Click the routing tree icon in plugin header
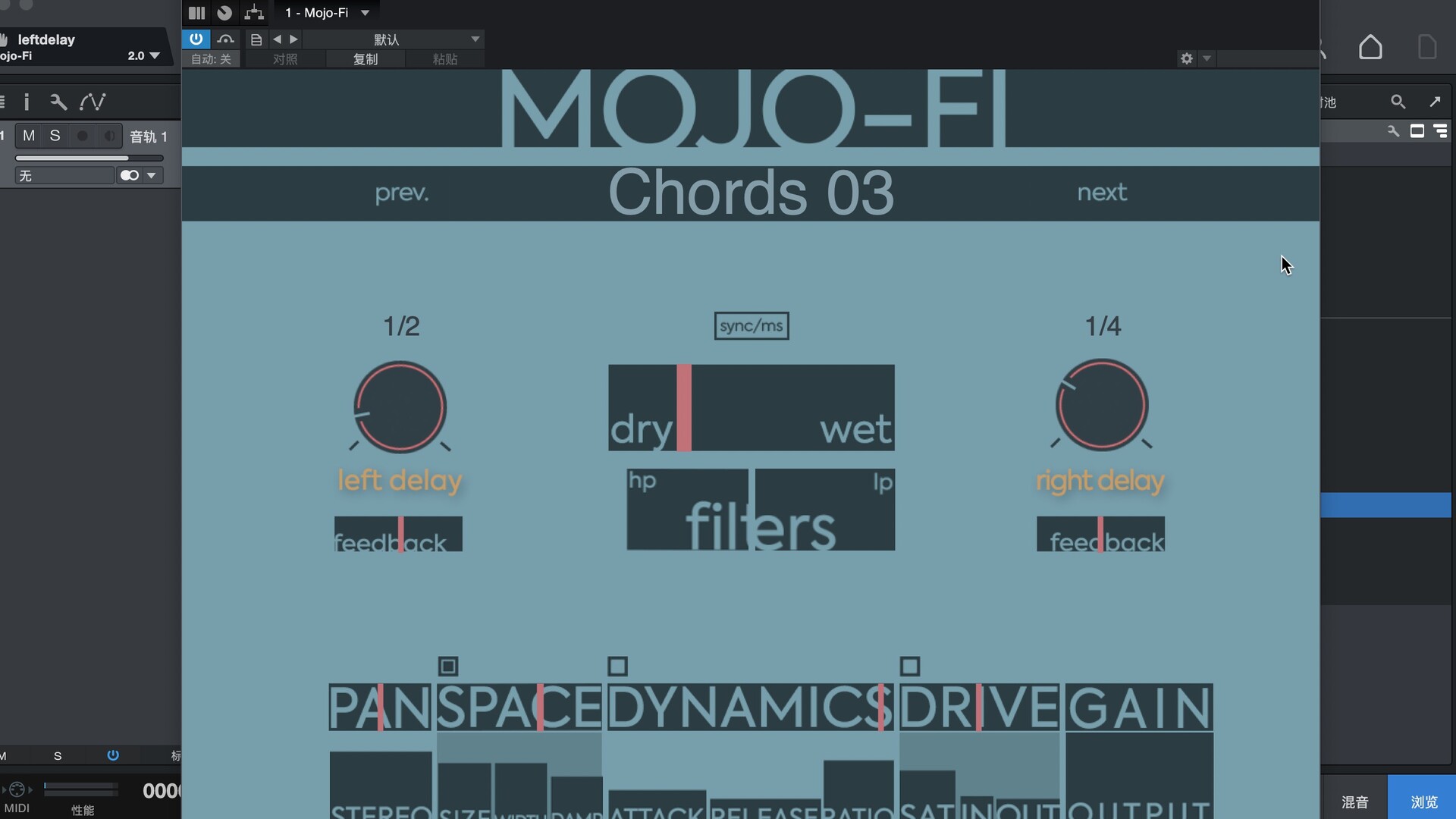Screen dimensions: 1456x819 (x=254, y=12)
